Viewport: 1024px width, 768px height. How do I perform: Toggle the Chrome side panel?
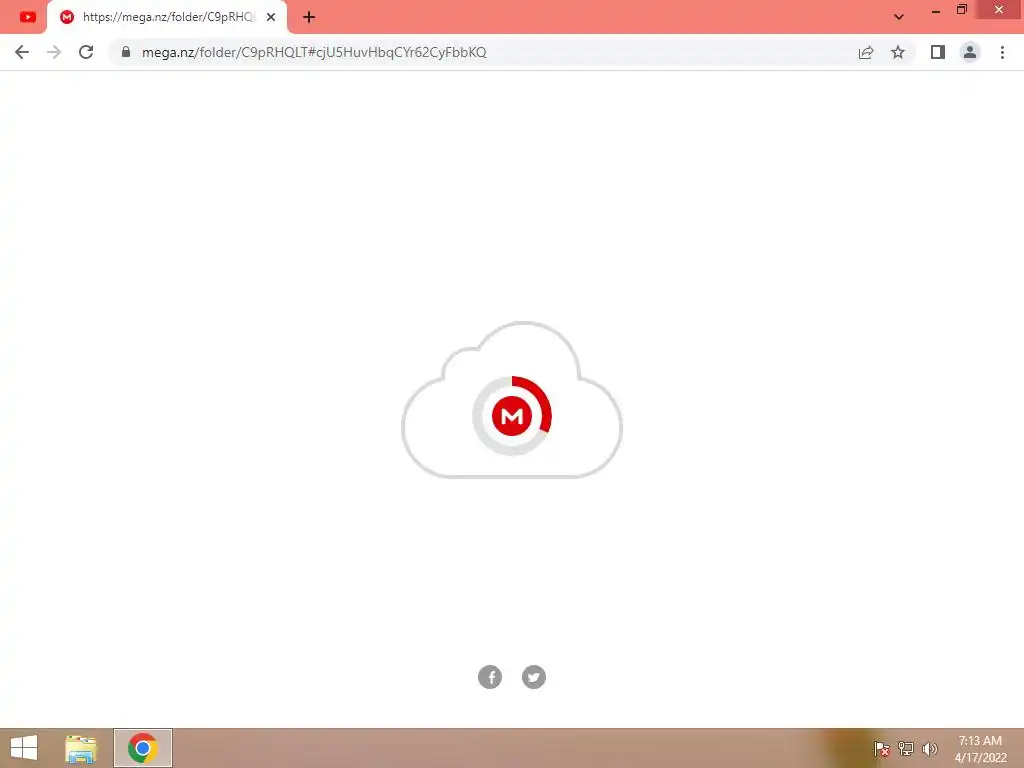938,52
